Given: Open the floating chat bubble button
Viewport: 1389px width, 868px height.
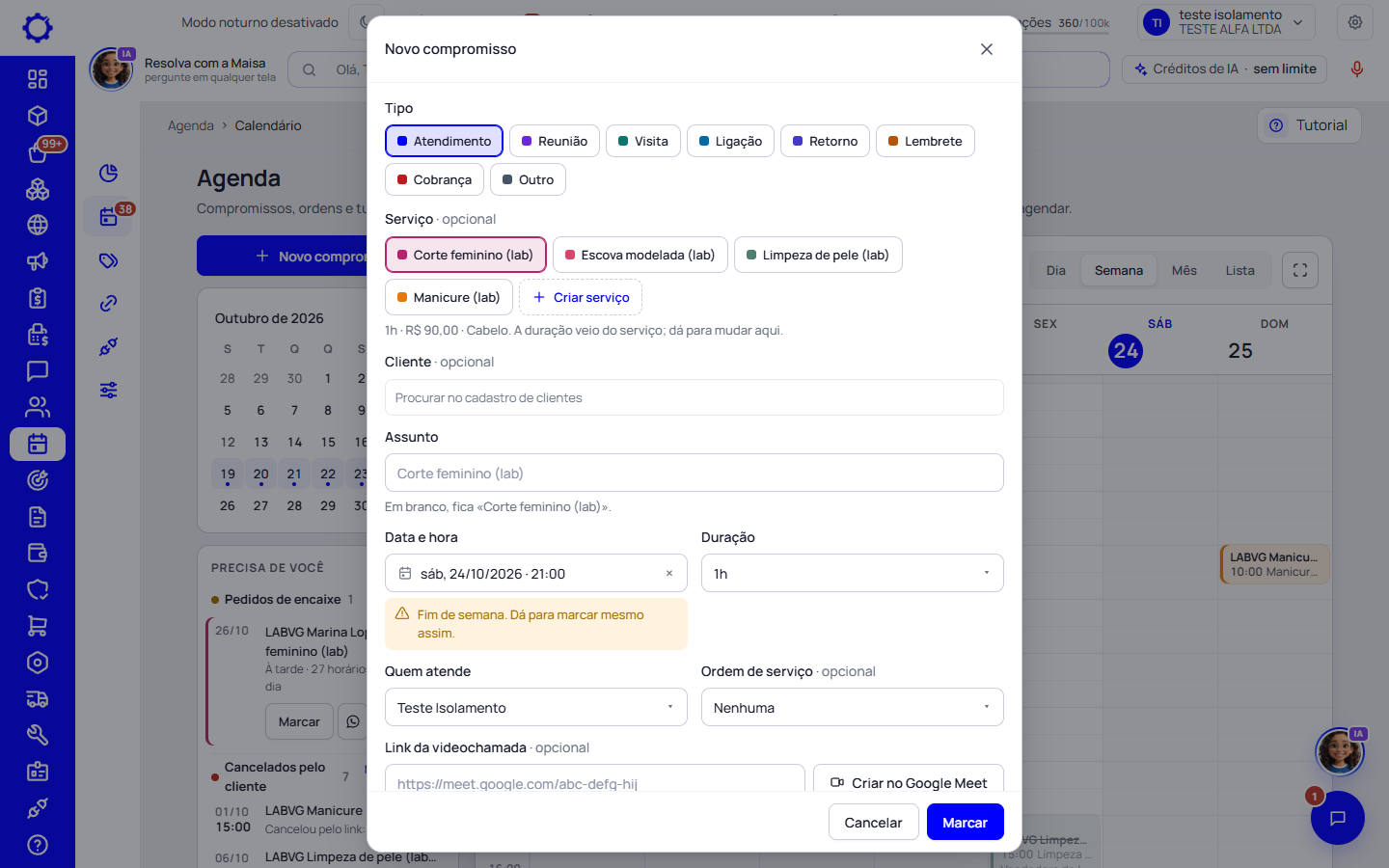Looking at the screenshot, I should tap(1338, 818).
